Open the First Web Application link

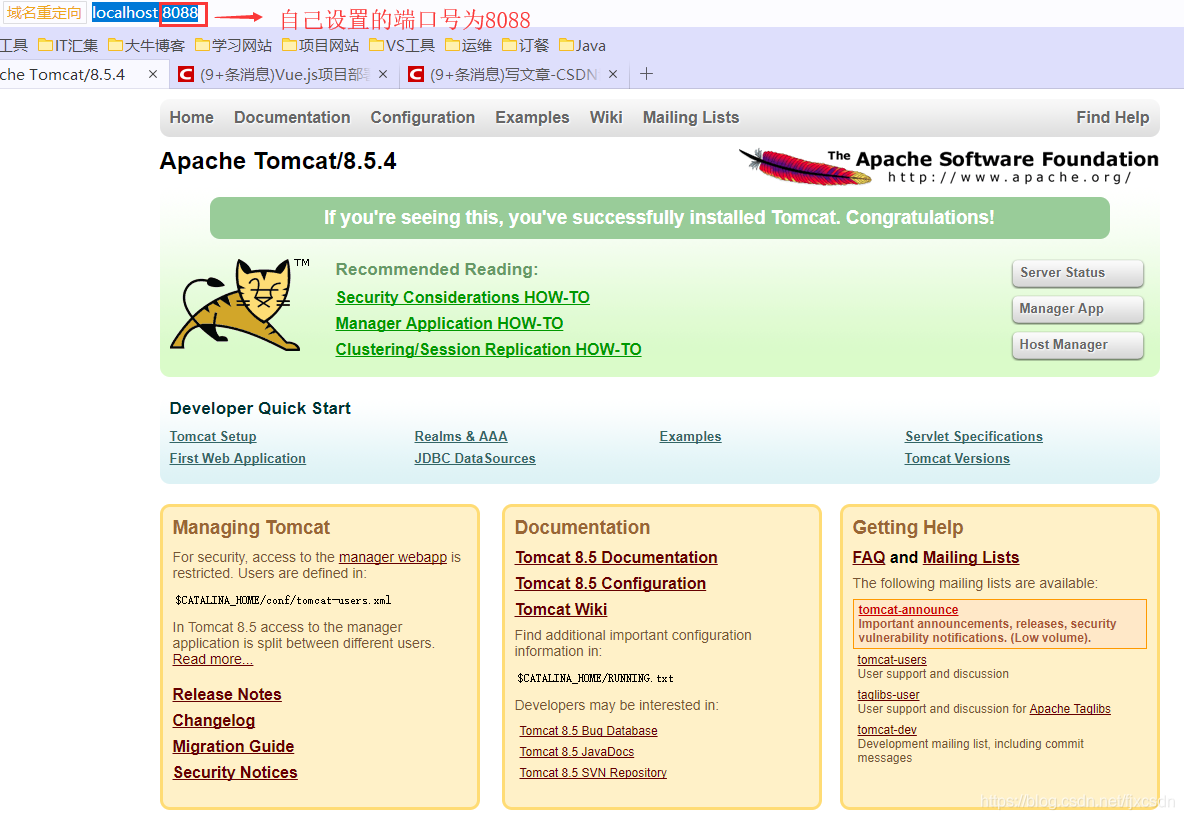point(238,458)
